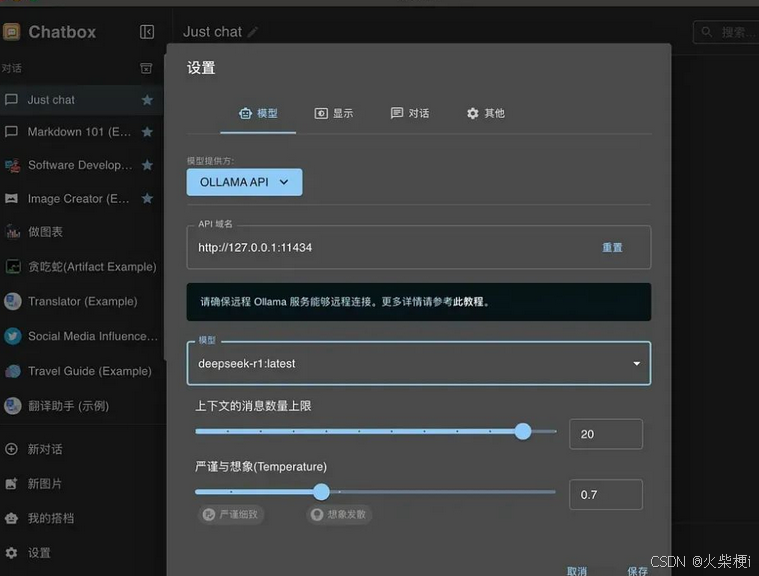Open the deepseek-r1:latest model dropdown
This screenshot has height=576, width=759.
(419, 364)
